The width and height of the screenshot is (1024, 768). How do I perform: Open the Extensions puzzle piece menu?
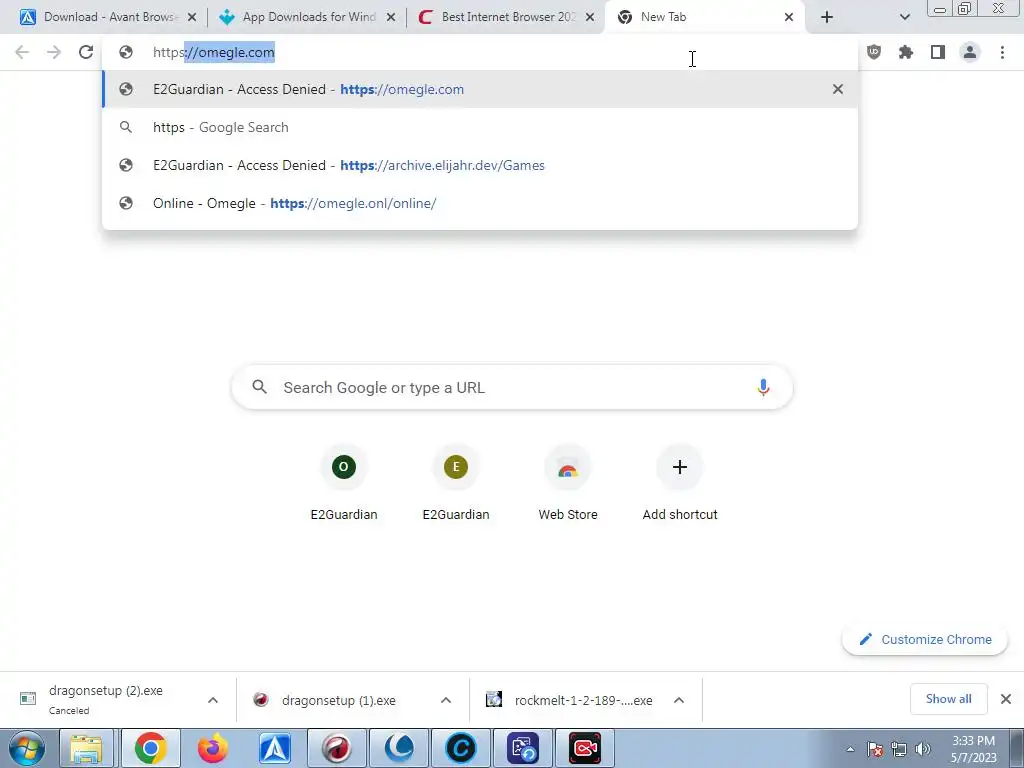(906, 52)
